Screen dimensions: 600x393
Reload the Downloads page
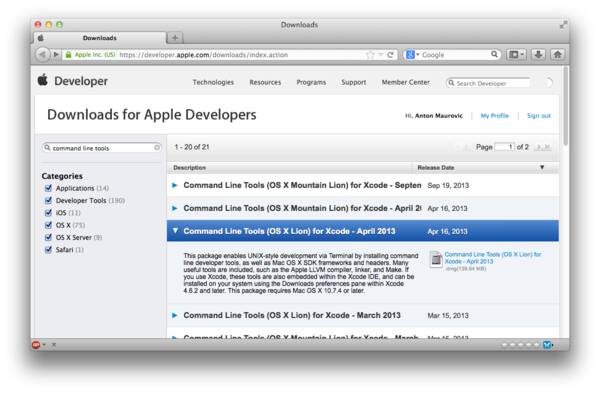tap(390, 55)
